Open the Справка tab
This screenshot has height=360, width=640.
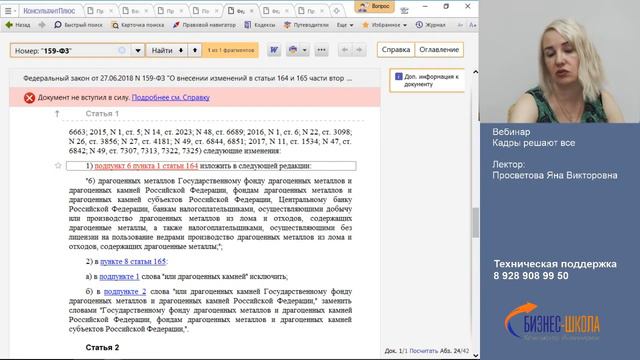pyautogui.click(x=396, y=50)
